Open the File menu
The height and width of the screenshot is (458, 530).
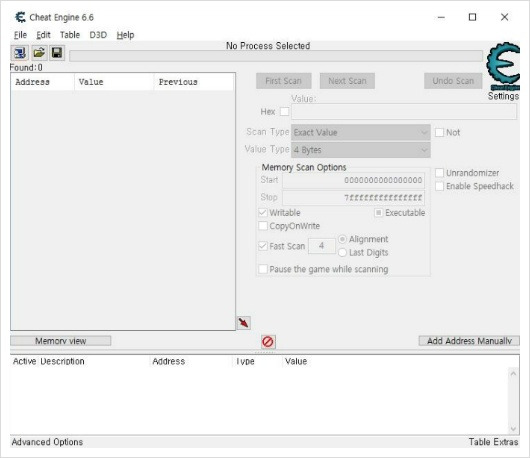tap(20, 35)
